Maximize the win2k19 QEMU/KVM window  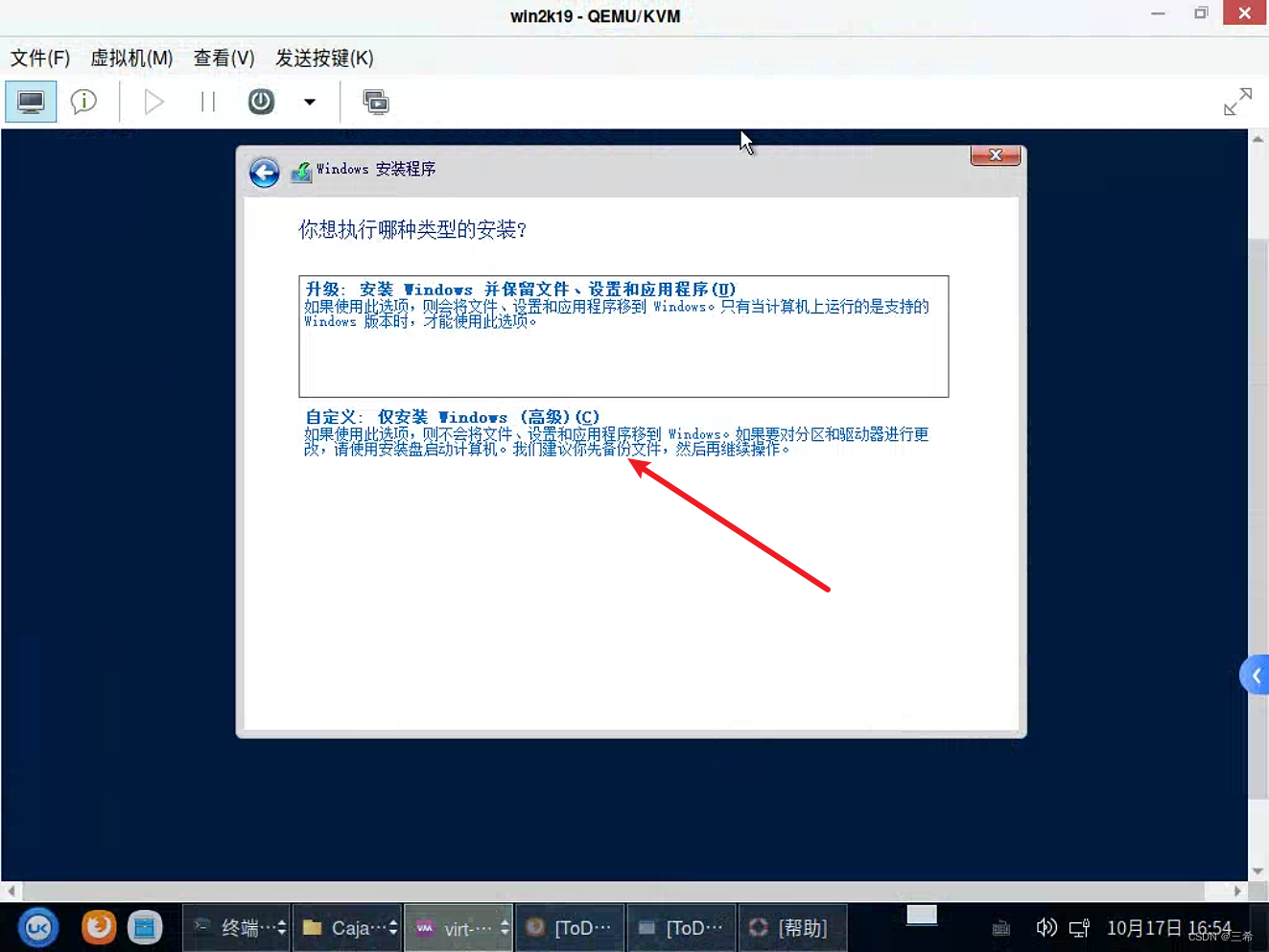(x=1201, y=13)
